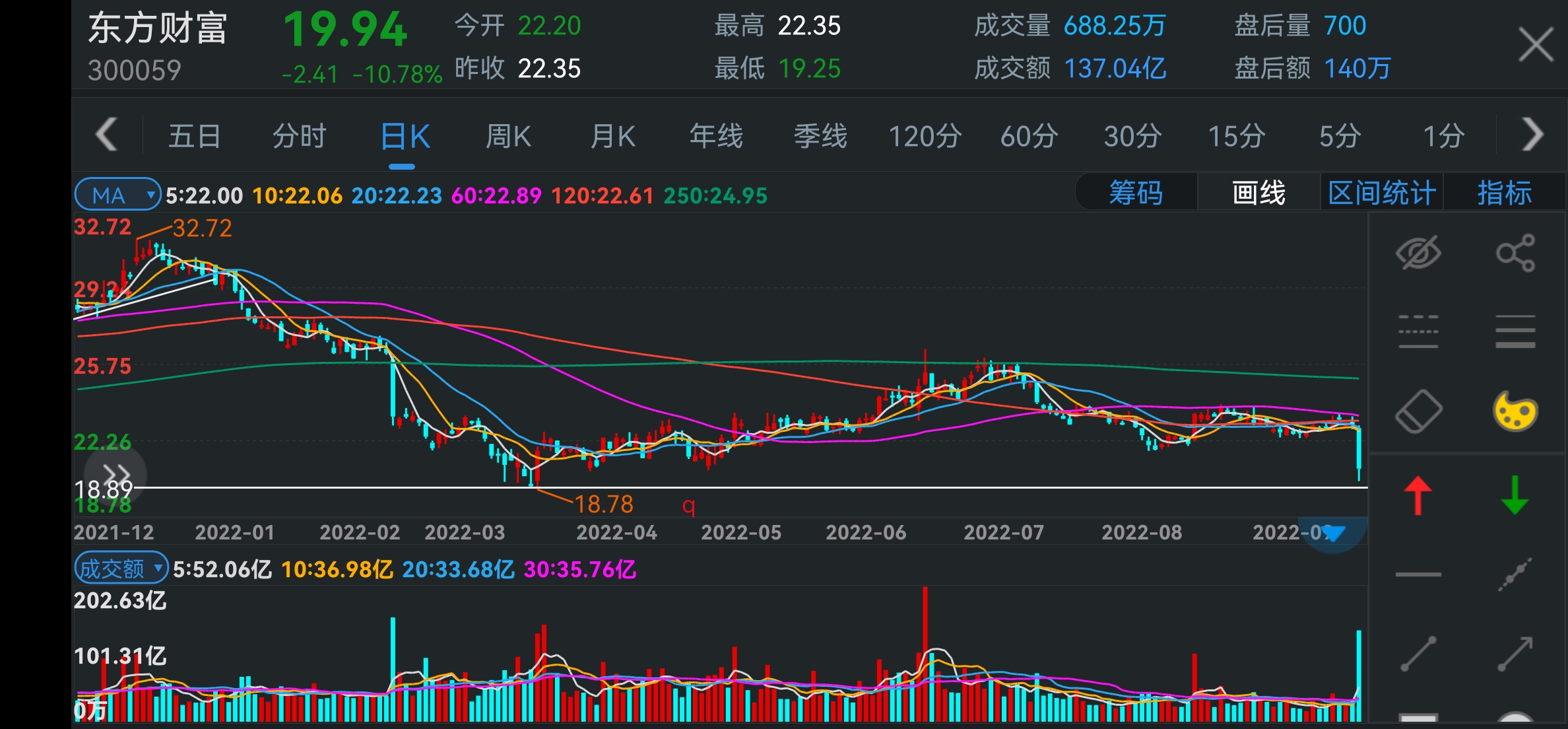
Task: Toggle the 画线 drawing mode button
Action: coord(1258,193)
